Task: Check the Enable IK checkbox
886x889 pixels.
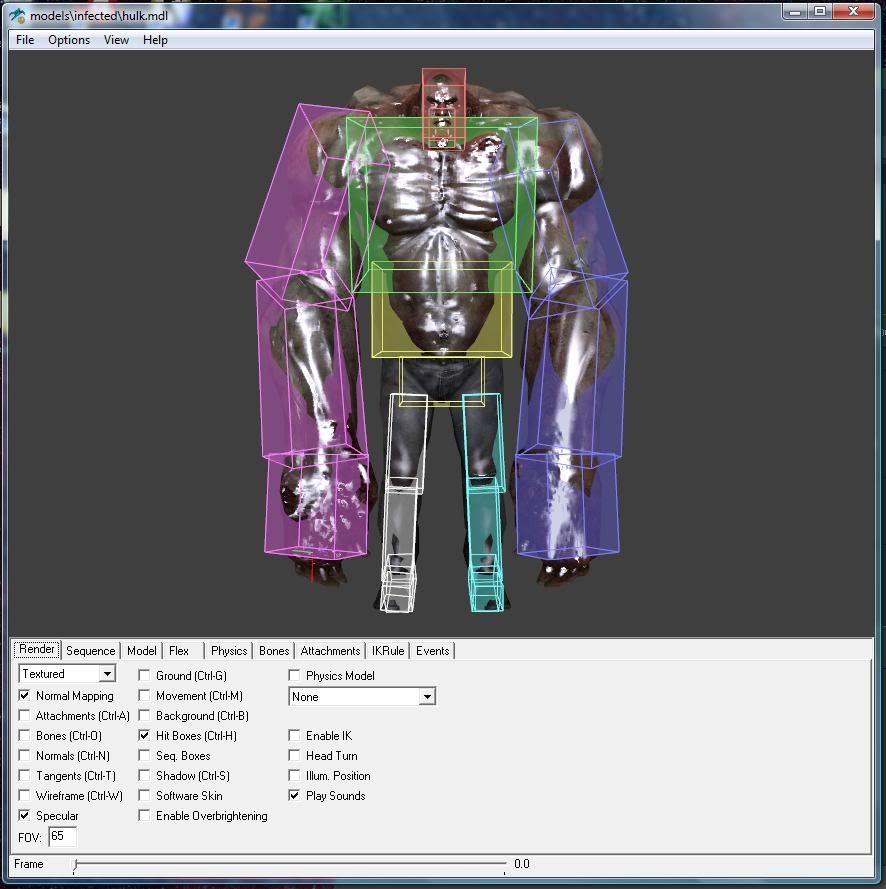Action: point(294,735)
